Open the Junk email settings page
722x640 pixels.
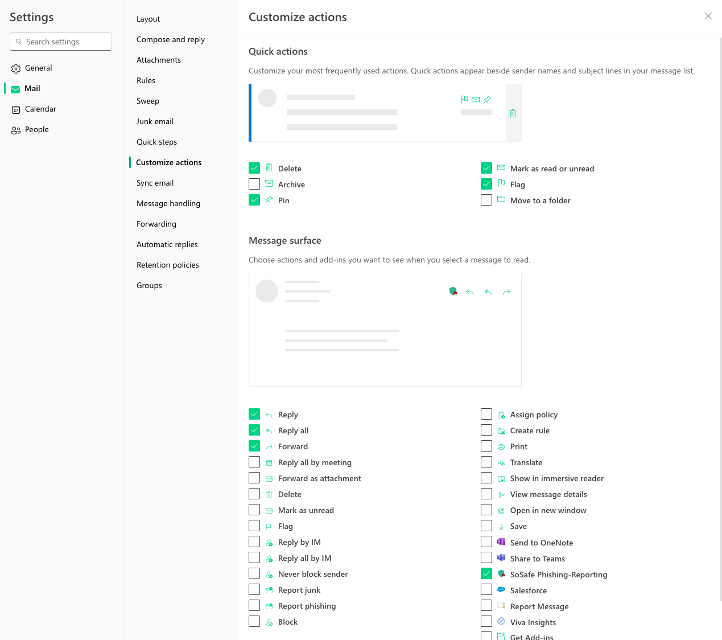155,121
